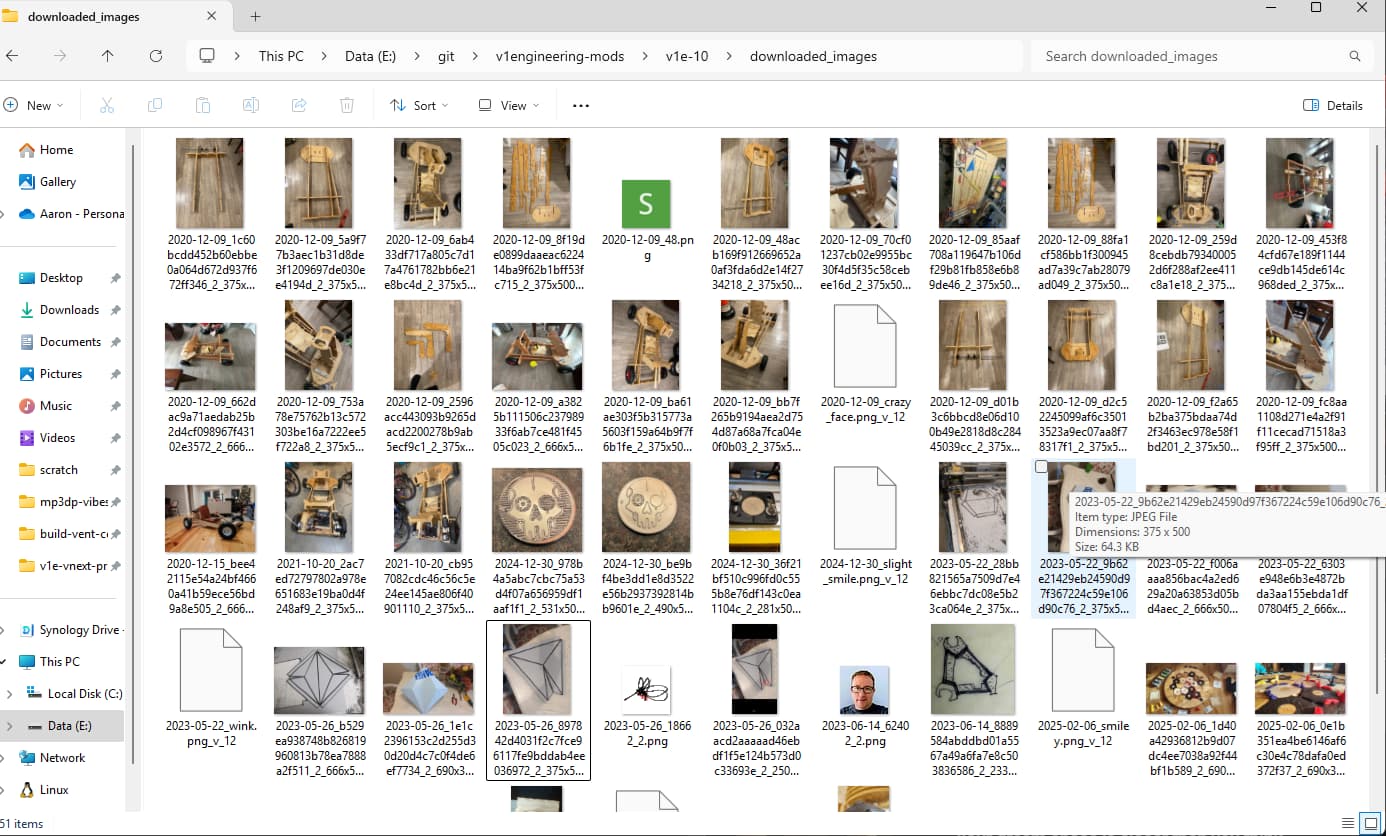Expand the Local Disk (C:) tree node
1386x836 pixels.
pos(10,693)
